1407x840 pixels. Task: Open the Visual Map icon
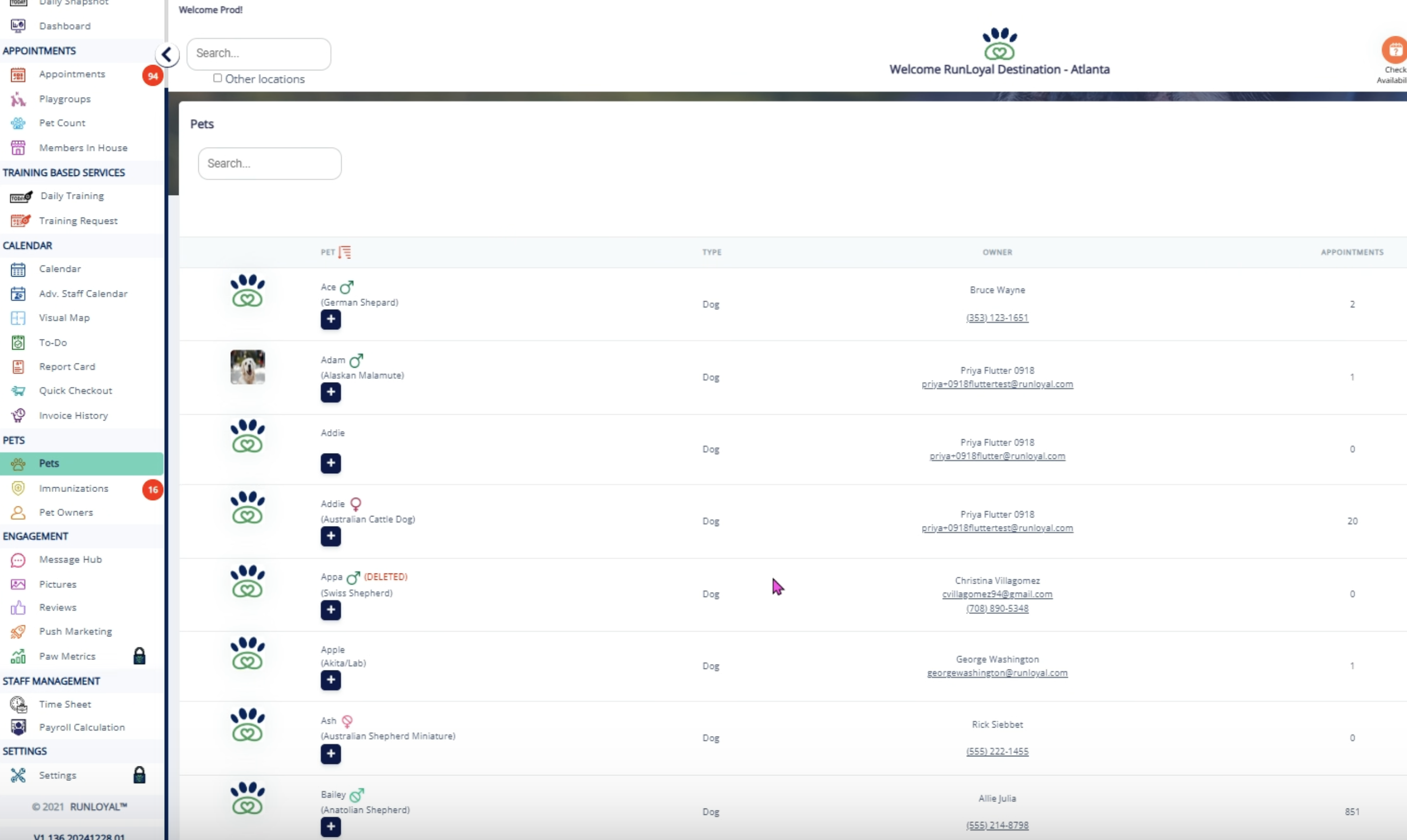click(x=18, y=318)
